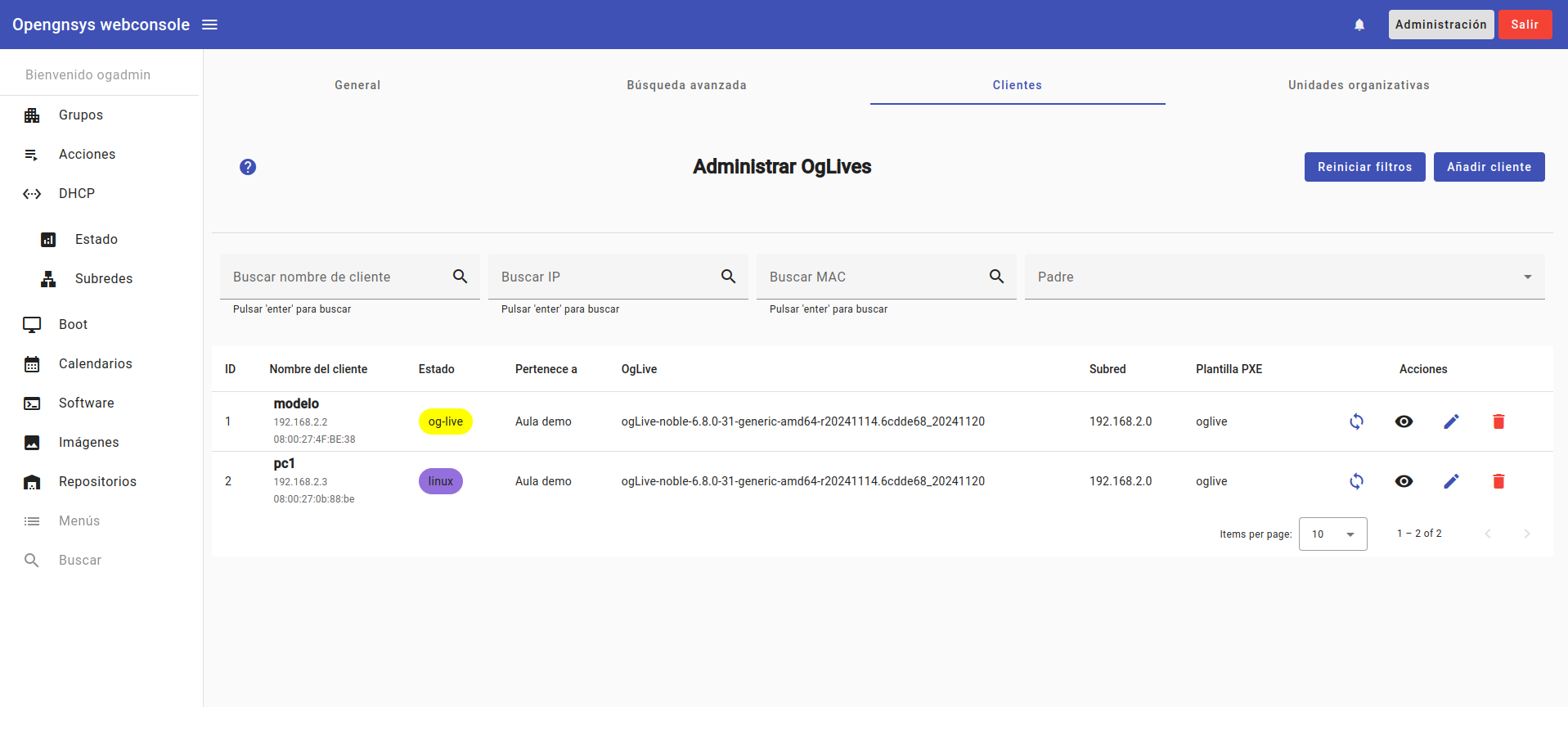View pc1 client details with eye icon
Screen dimensions: 1568x730
tap(1404, 481)
